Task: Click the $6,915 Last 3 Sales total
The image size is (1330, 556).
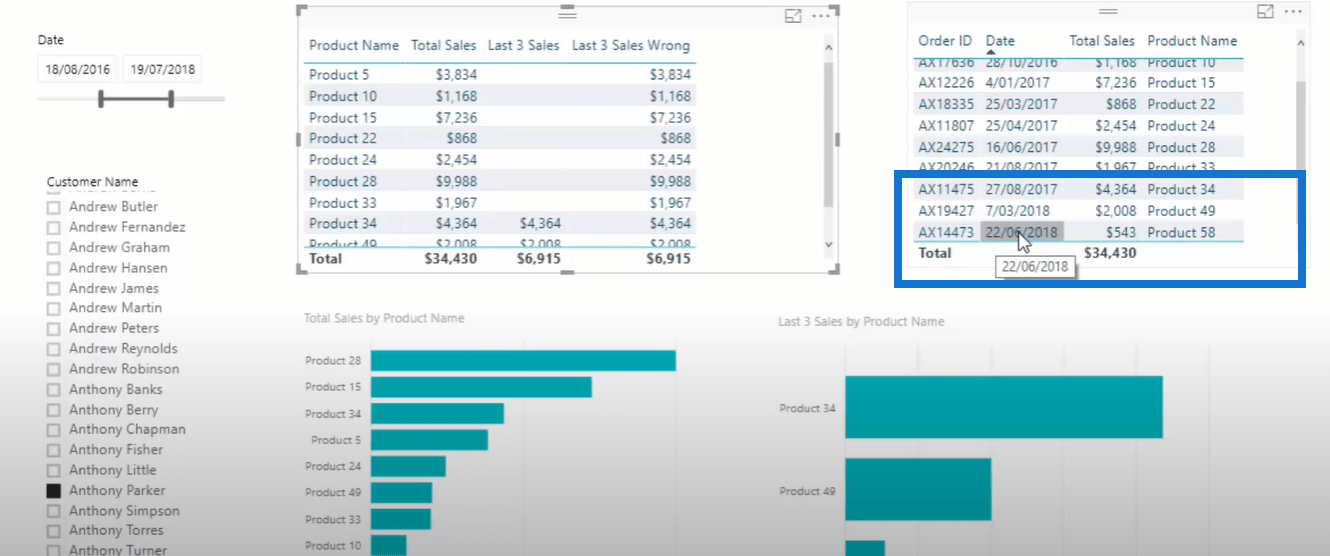Action: (x=538, y=258)
